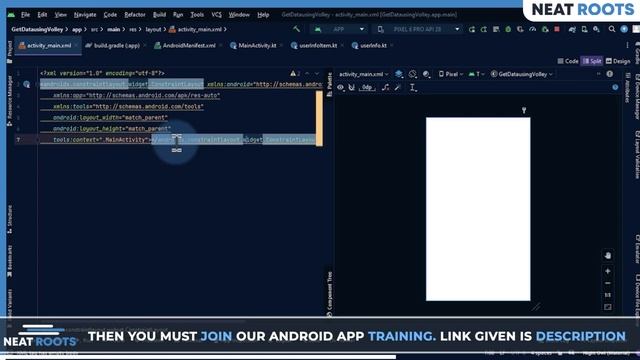Click the Clear All Constraints icon
The image size is (640, 360).
[385, 87]
